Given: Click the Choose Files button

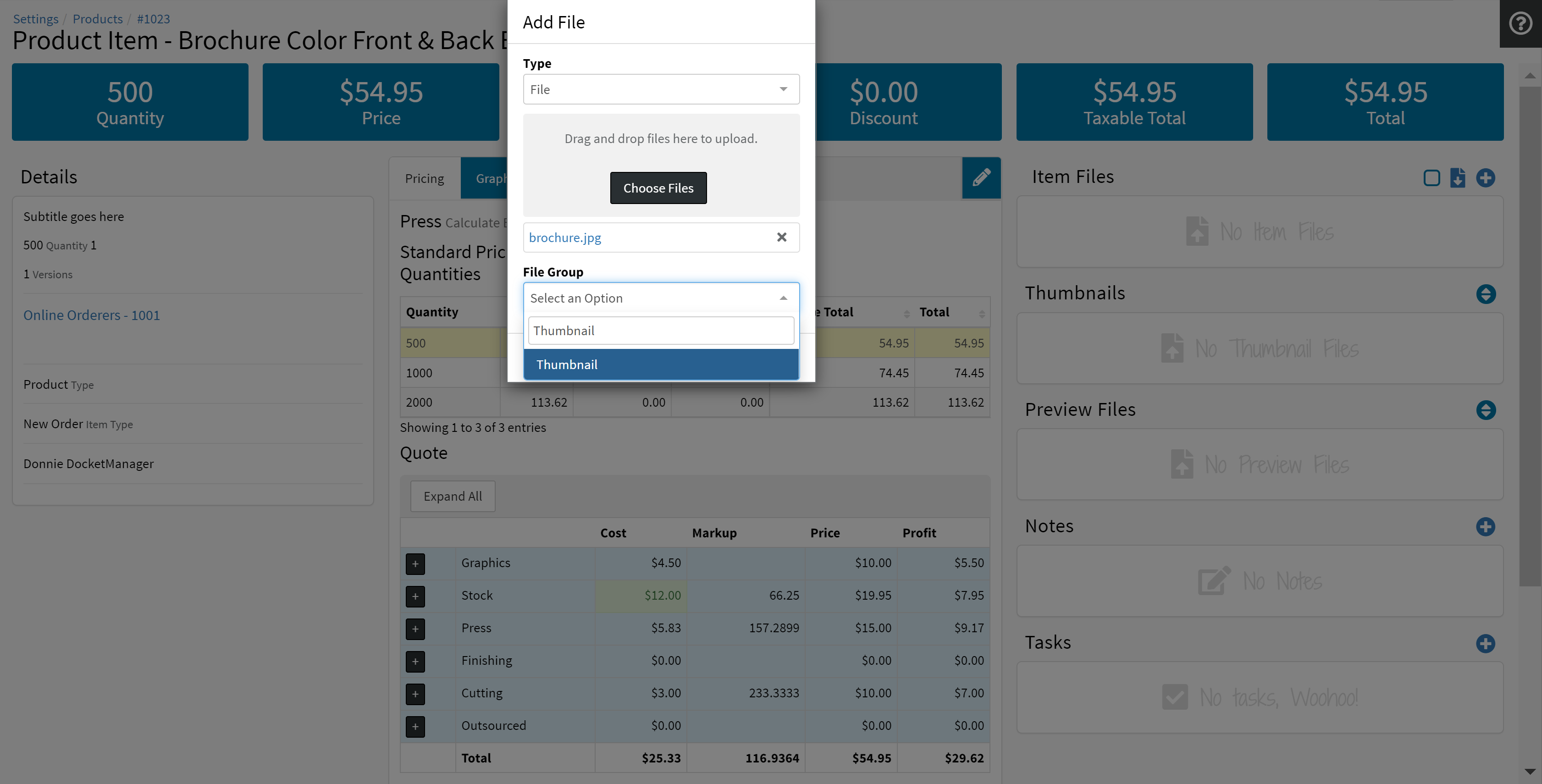Looking at the screenshot, I should tap(658, 188).
